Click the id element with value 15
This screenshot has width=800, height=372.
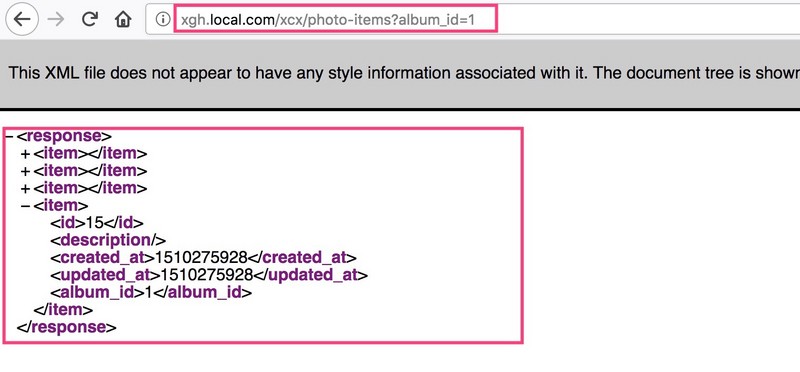point(97,223)
